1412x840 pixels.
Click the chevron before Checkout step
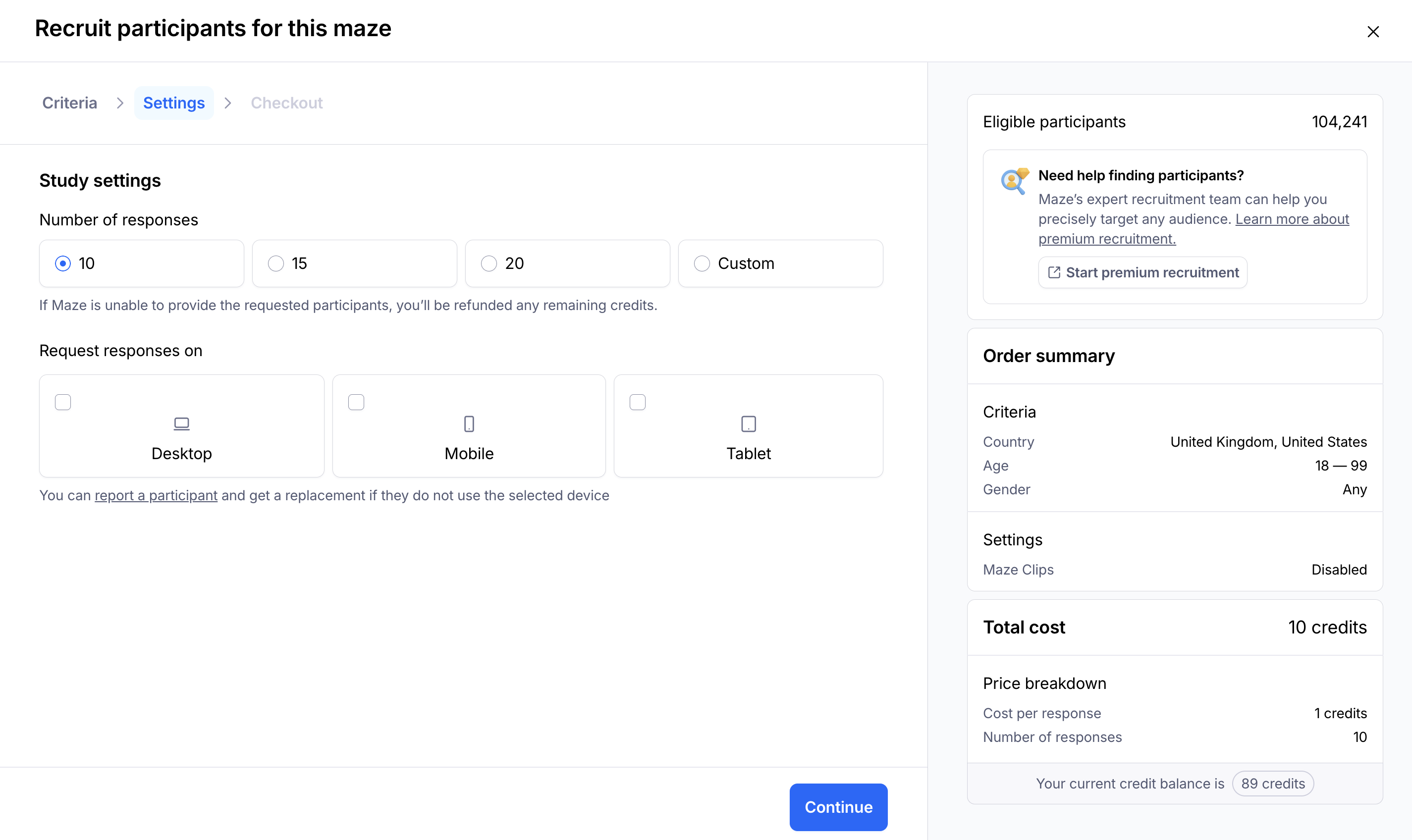(227, 103)
